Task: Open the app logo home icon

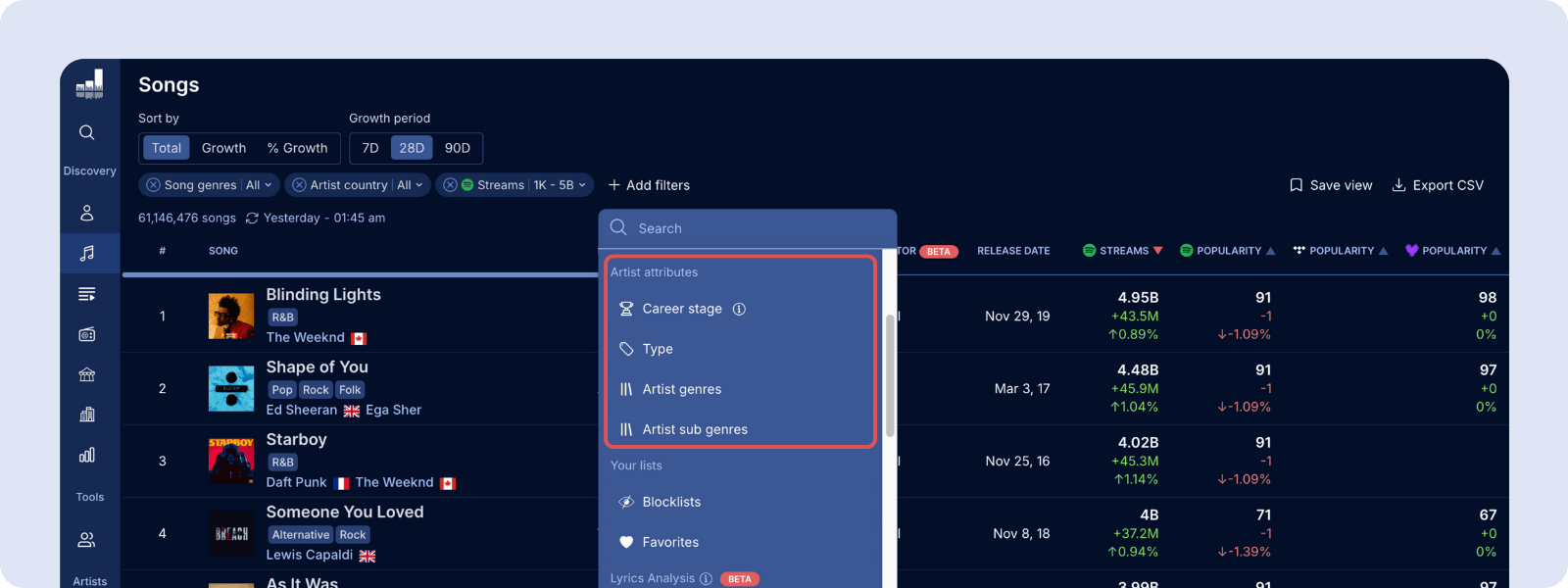Action: 89,84
